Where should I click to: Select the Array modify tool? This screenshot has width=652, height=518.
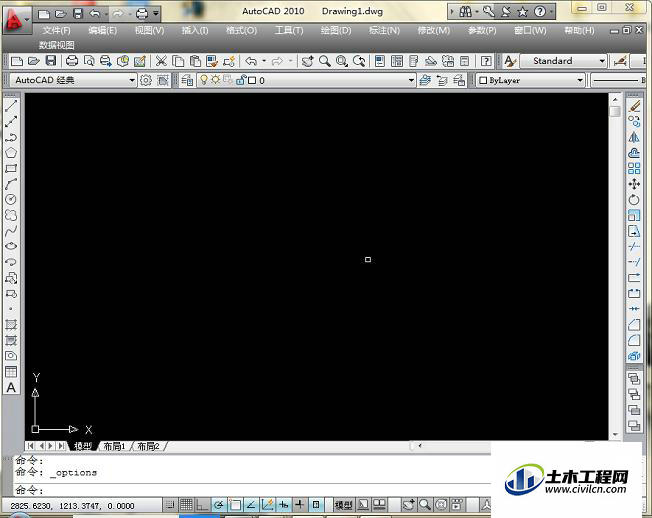pos(634,168)
